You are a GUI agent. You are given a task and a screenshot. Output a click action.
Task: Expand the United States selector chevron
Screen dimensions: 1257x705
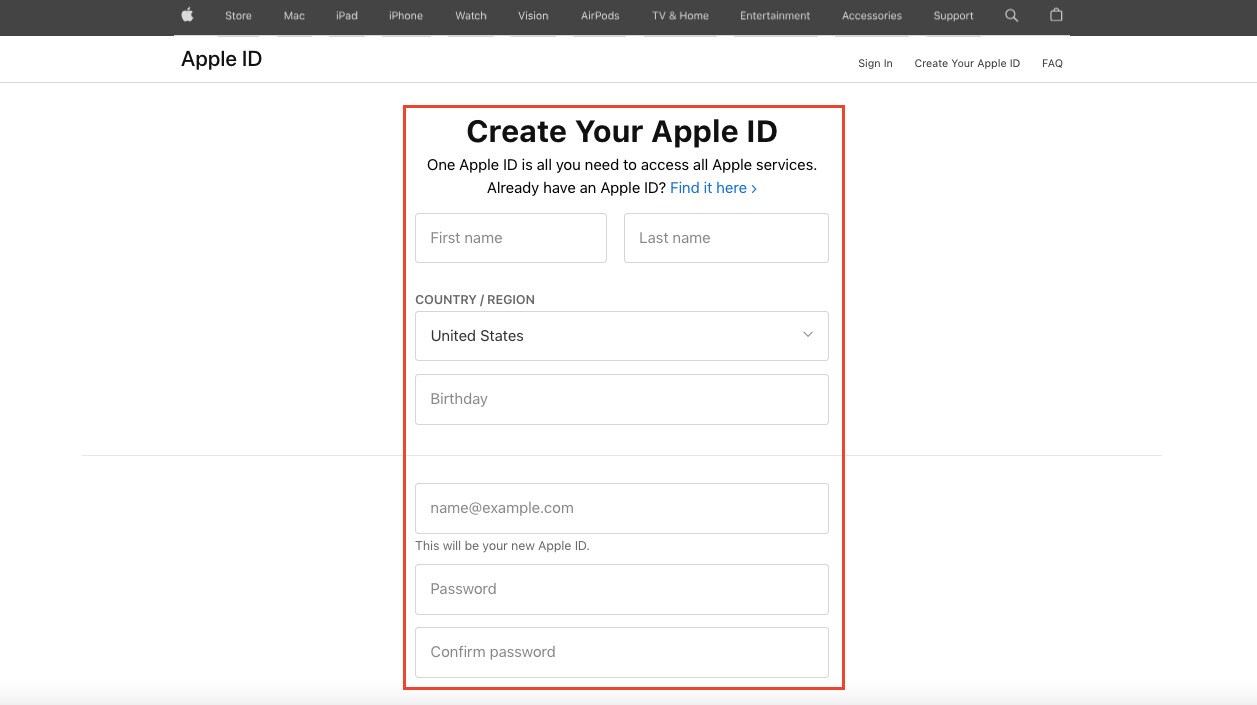pyautogui.click(x=807, y=335)
